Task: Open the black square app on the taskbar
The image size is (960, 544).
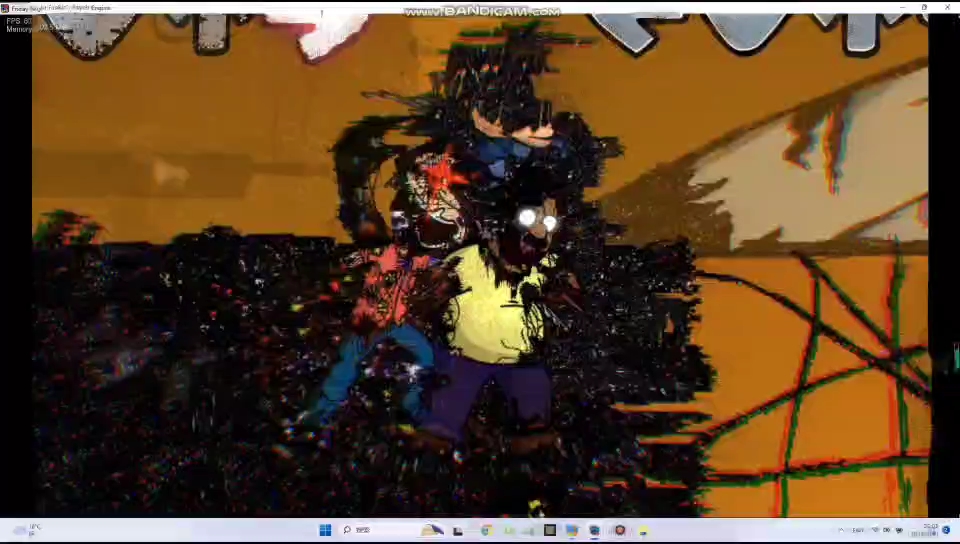Action: [x=550, y=530]
